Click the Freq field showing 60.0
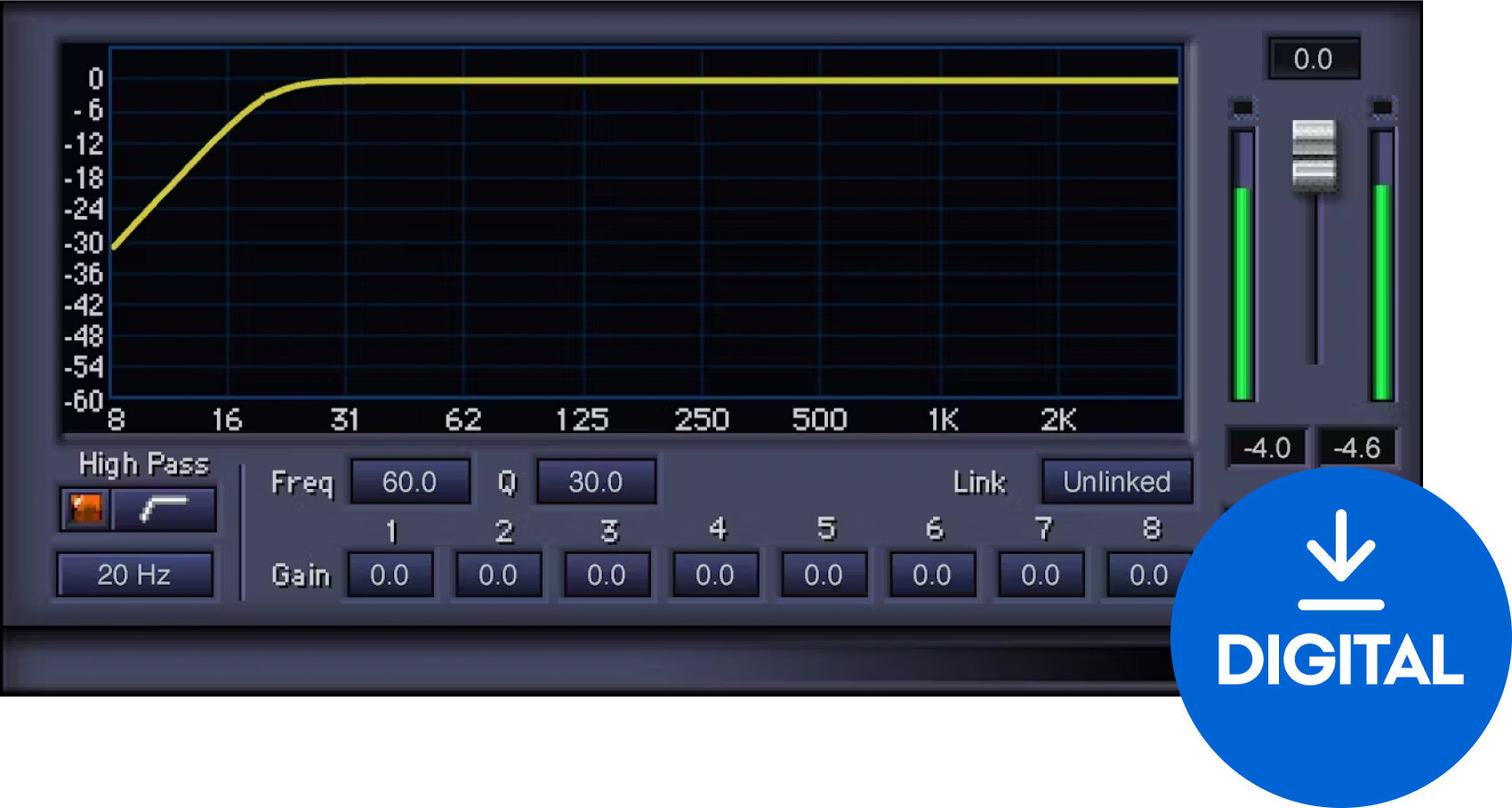The height and width of the screenshot is (808, 1512). tap(410, 482)
